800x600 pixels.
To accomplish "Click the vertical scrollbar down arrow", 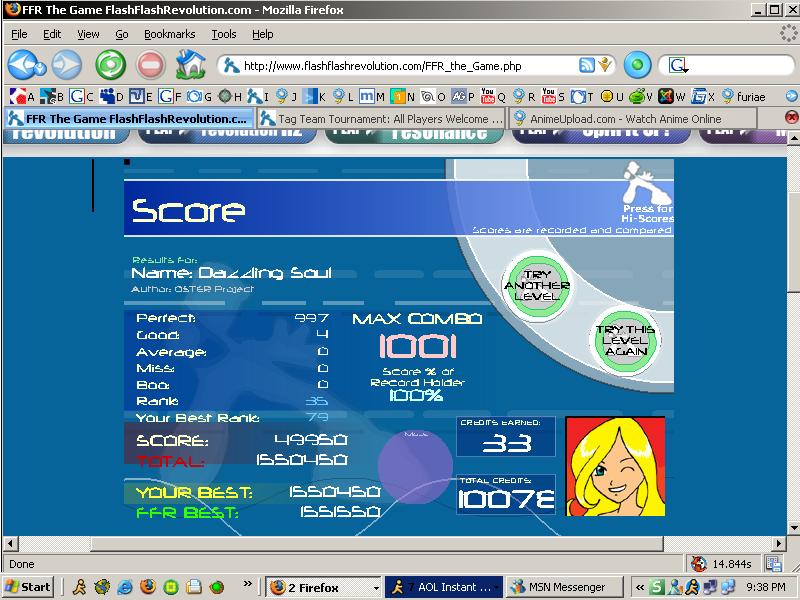I will click(x=793, y=528).
